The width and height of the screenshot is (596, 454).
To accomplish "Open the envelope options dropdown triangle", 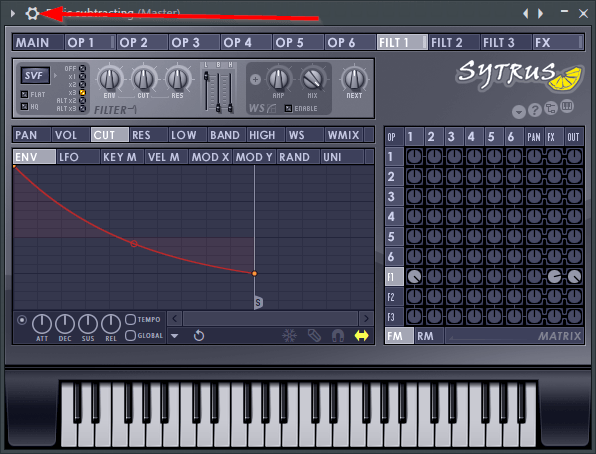I will (x=174, y=336).
